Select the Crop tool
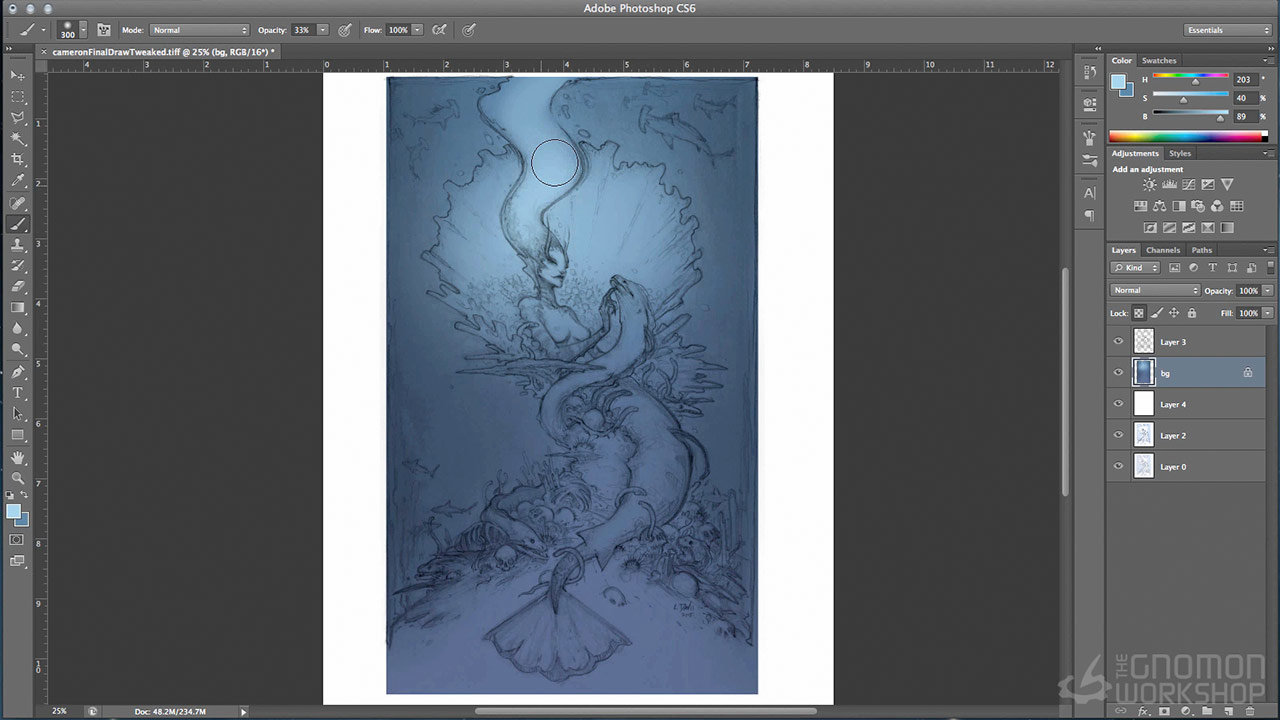 [18, 160]
